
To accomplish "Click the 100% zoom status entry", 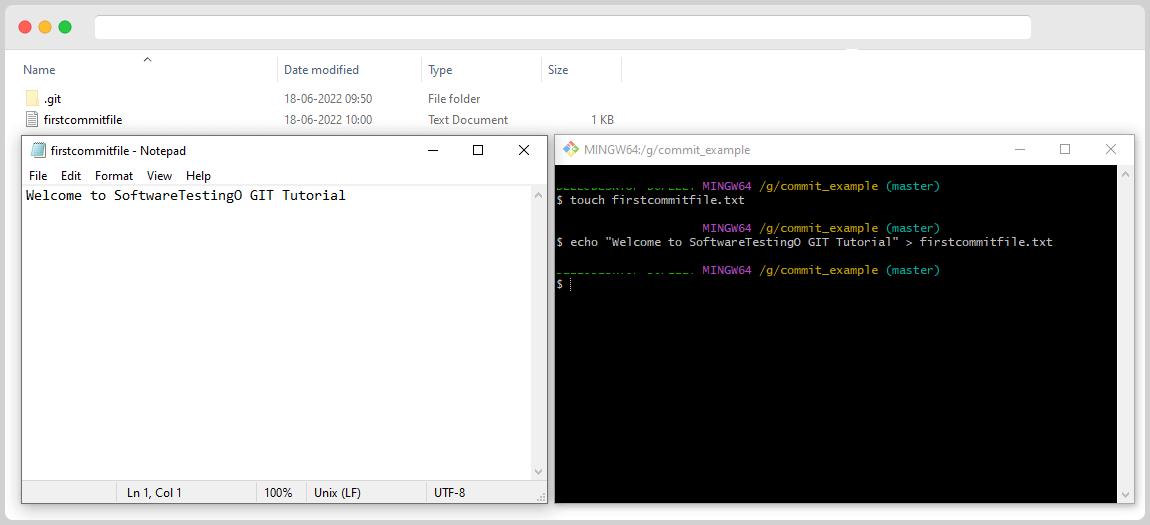I will pos(279,493).
